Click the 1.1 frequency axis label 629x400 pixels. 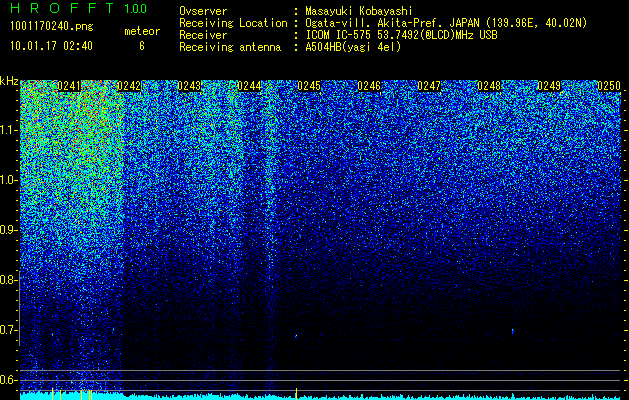9,130
